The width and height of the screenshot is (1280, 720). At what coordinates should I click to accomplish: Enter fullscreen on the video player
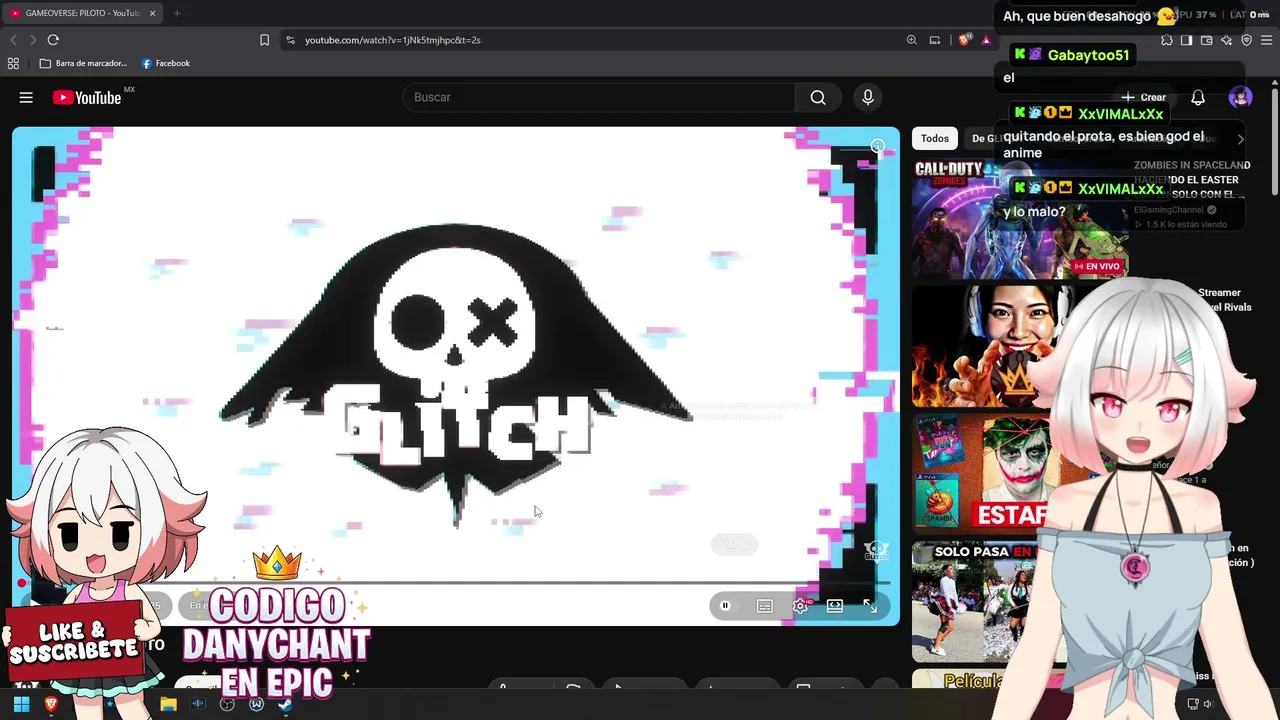pyautogui.click(x=870, y=606)
